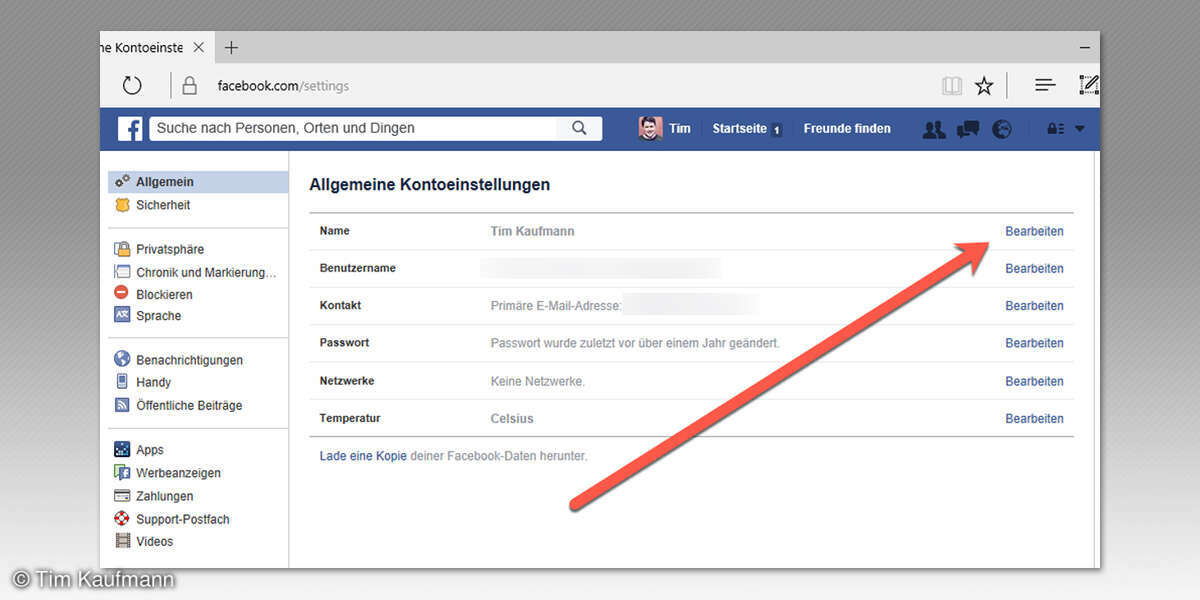
Task: Open the reading view book icon
Action: (x=952, y=86)
